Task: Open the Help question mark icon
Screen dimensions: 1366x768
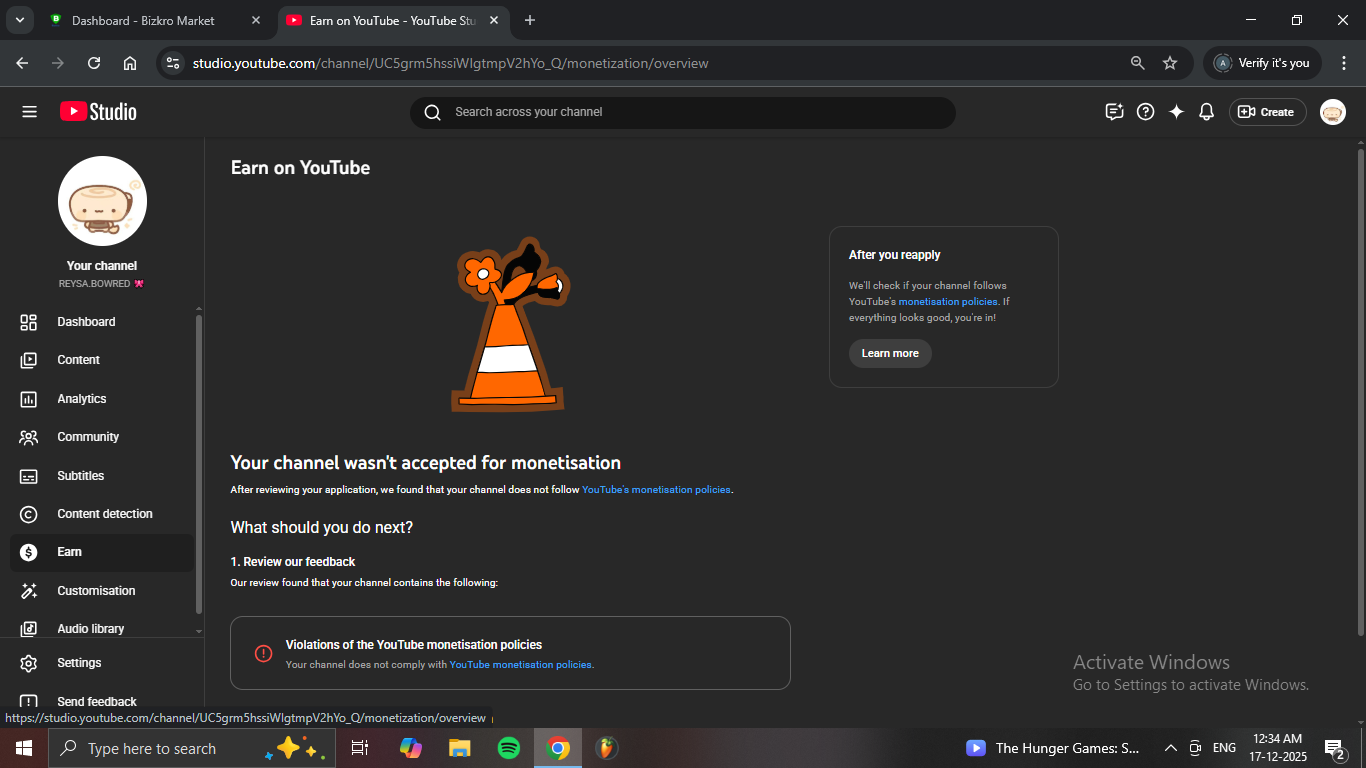Action: click(1146, 112)
